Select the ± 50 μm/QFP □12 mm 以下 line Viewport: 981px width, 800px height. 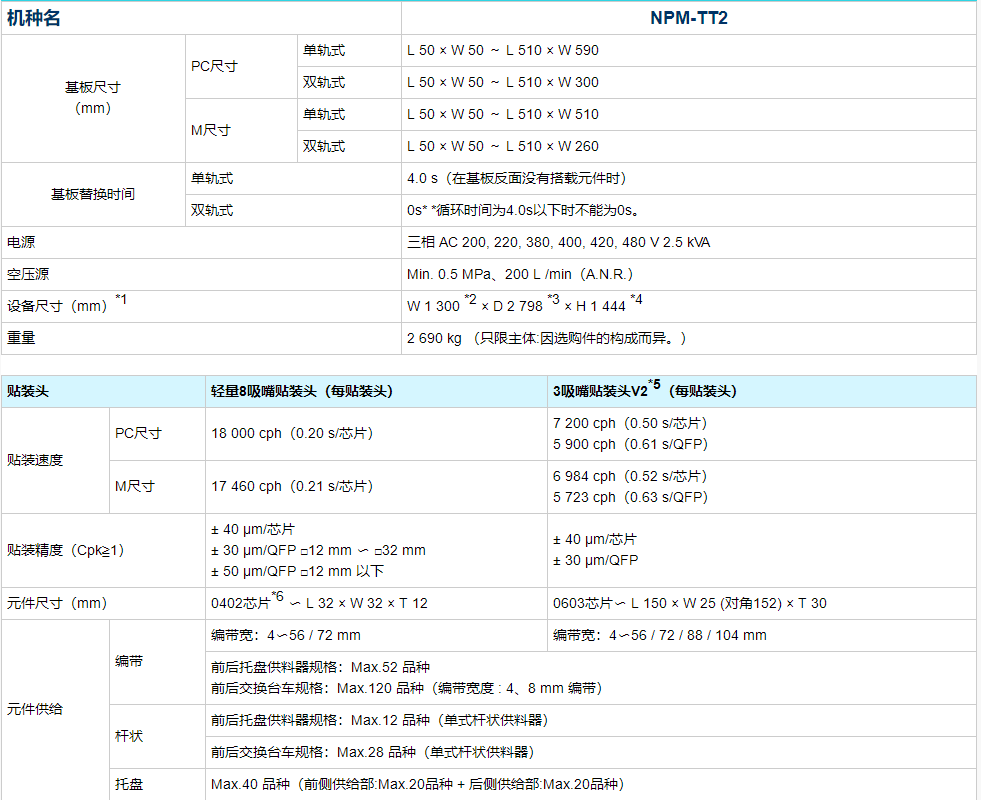tap(297, 571)
